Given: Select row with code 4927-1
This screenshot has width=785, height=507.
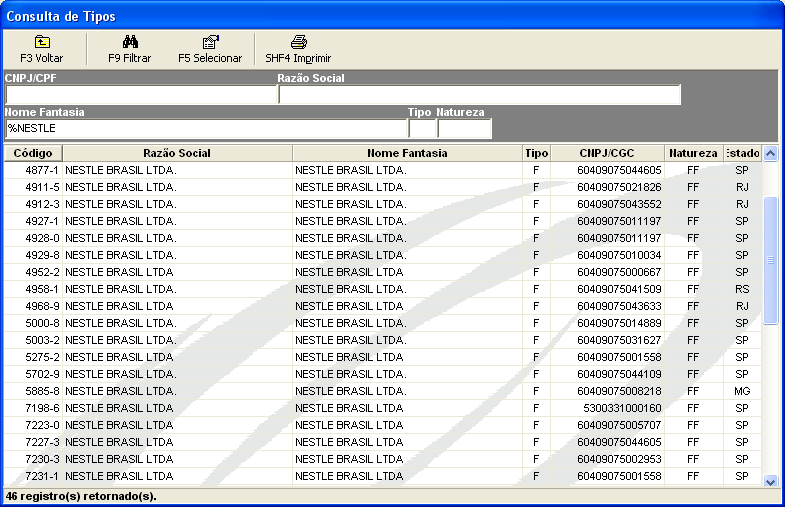Looking at the screenshot, I should point(382,221).
